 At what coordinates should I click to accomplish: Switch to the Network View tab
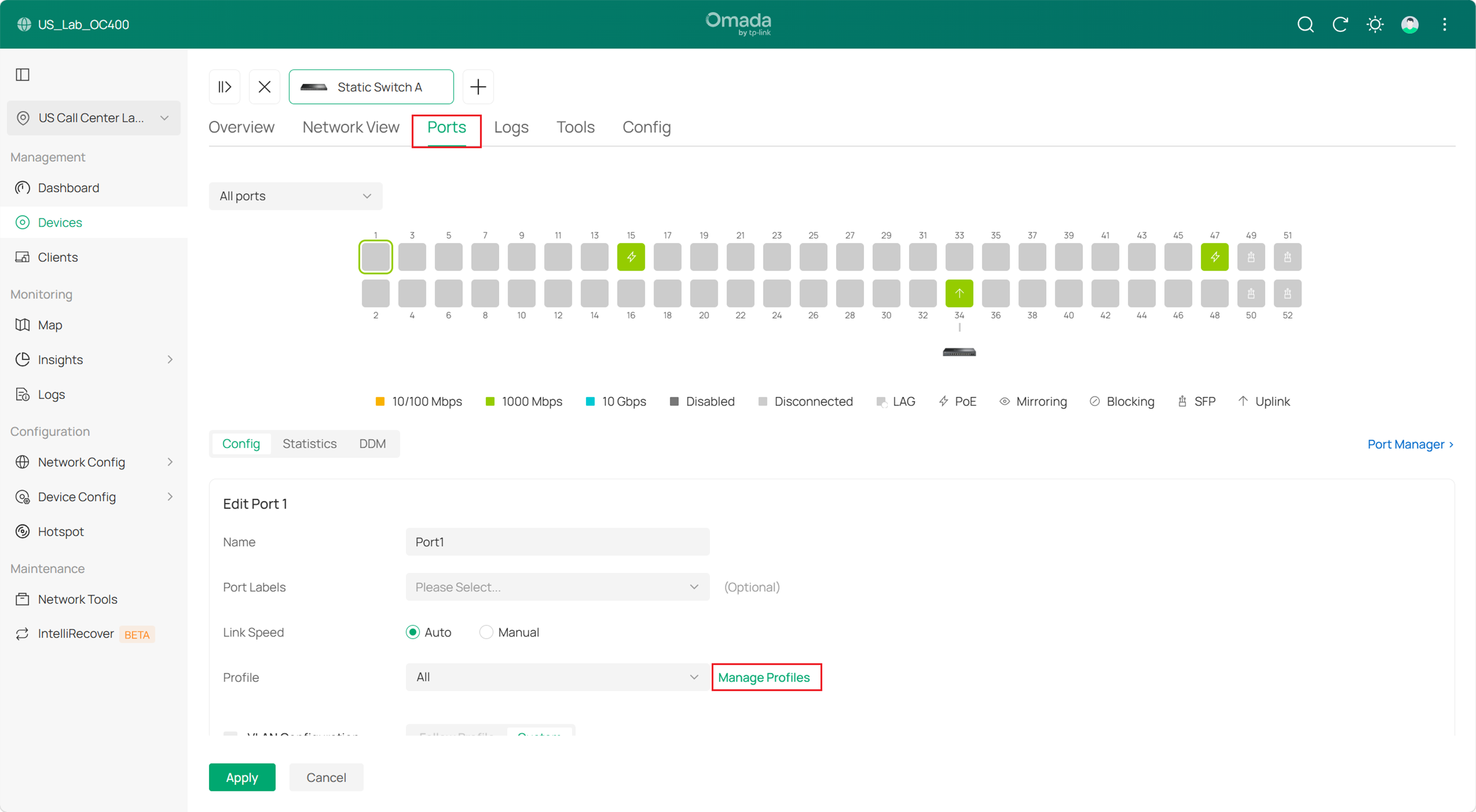click(x=351, y=127)
